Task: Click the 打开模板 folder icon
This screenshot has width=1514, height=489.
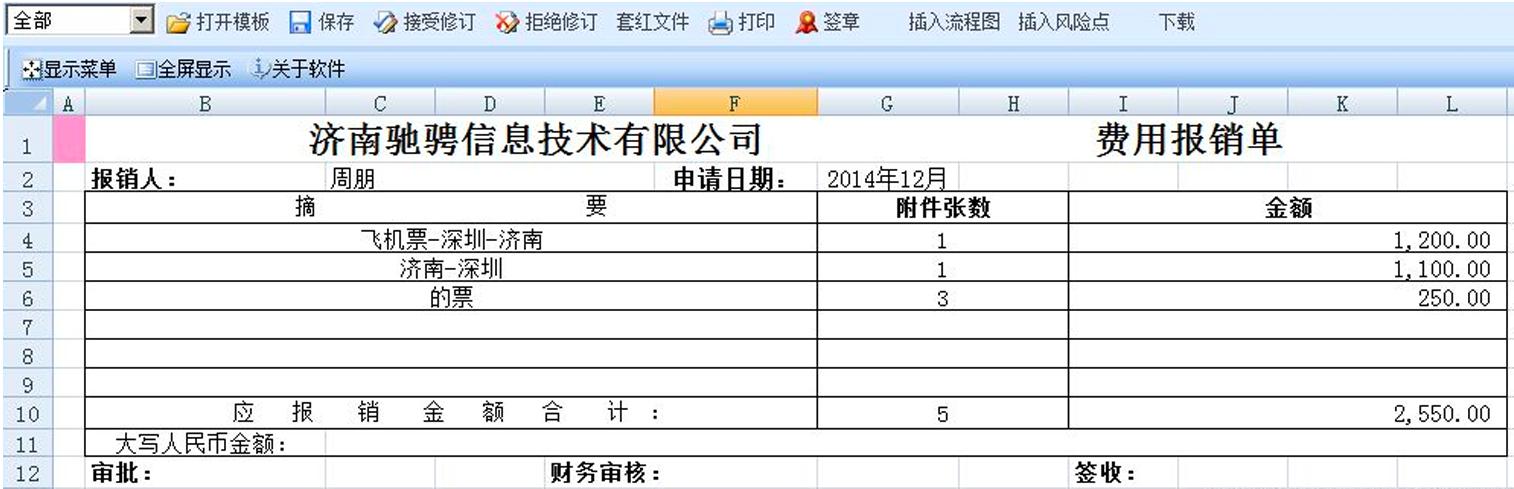Action: point(177,22)
